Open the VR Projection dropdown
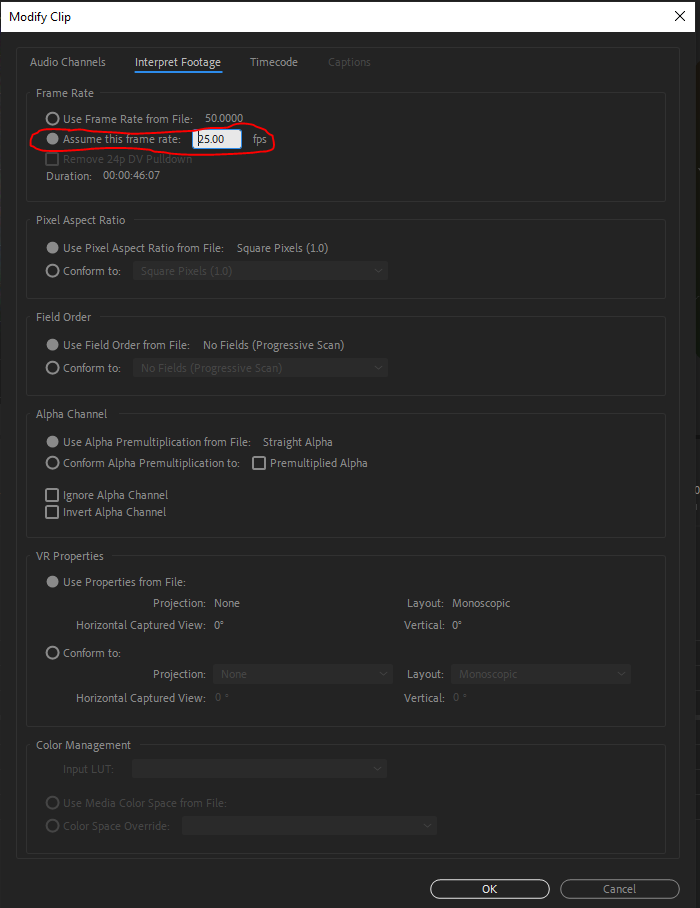 [302, 673]
